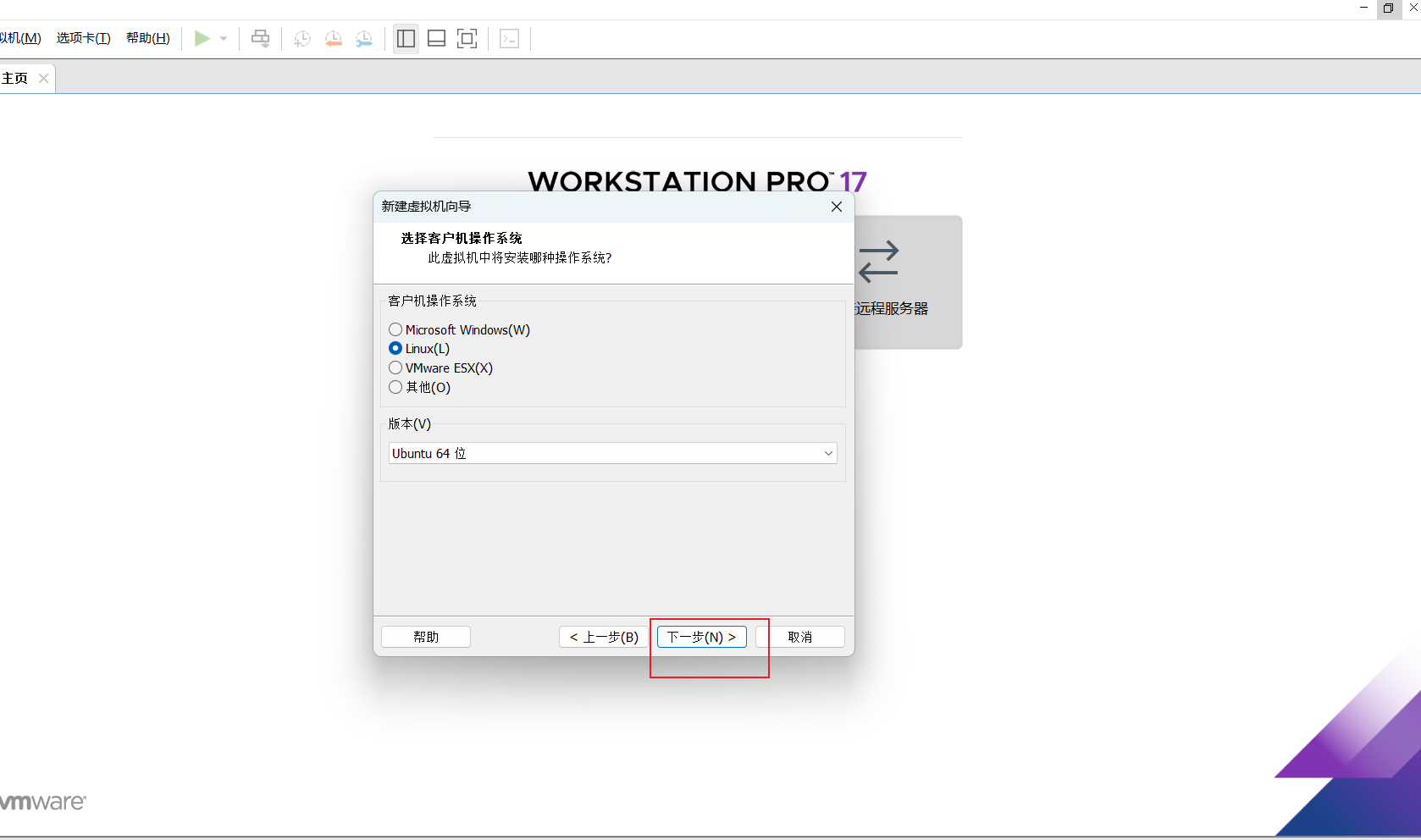Click the send Ctrl+Alt+Del toolbar icon

coord(261,38)
